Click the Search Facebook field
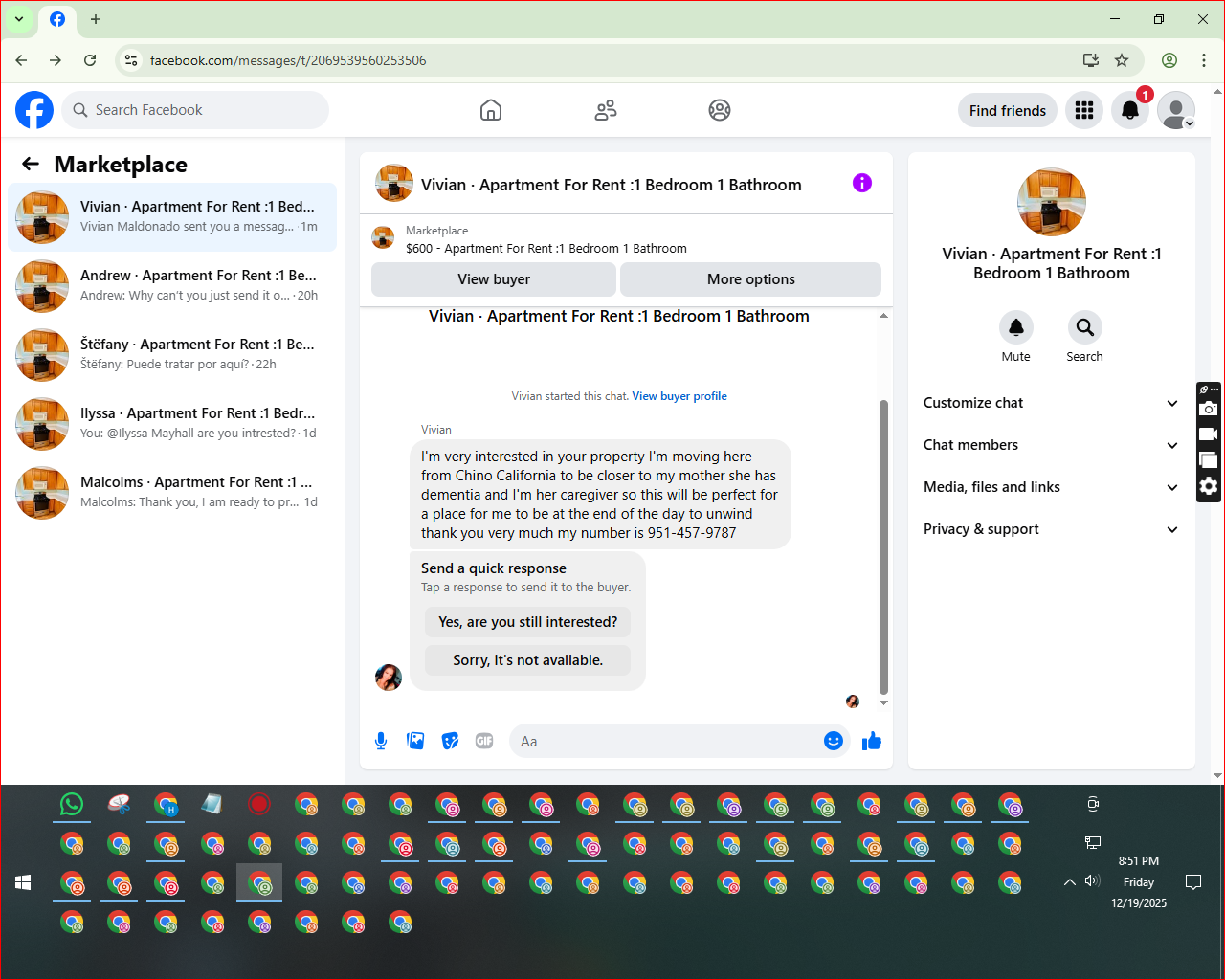 pos(195,110)
